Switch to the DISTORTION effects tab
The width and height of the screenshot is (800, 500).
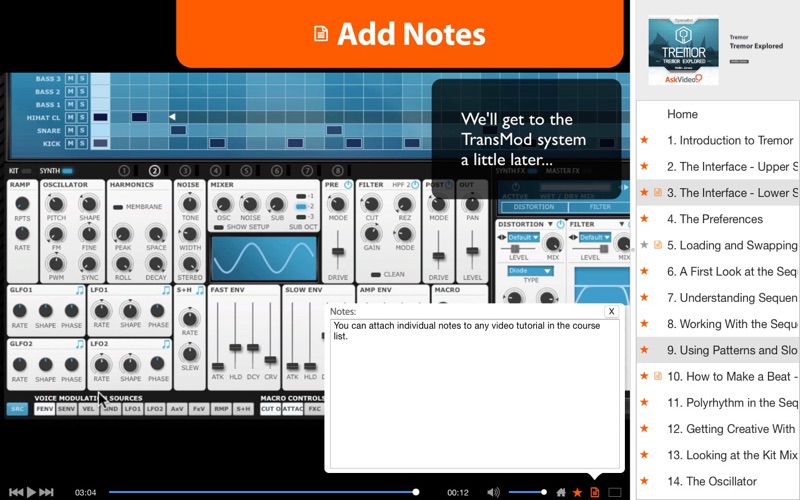(534, 207)
